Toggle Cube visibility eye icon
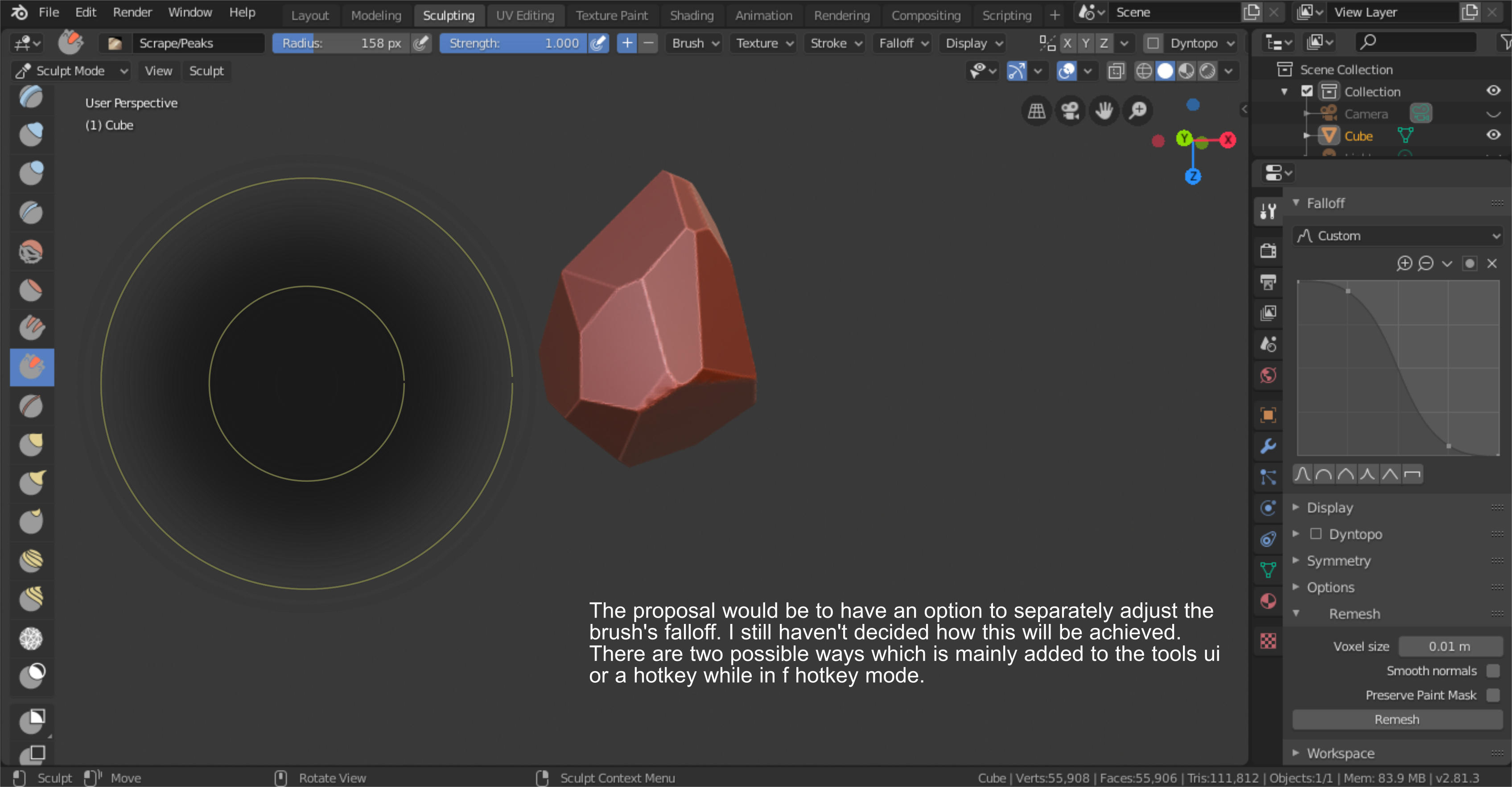This screenshot has width=1512, height=787. click(1493, 135)
